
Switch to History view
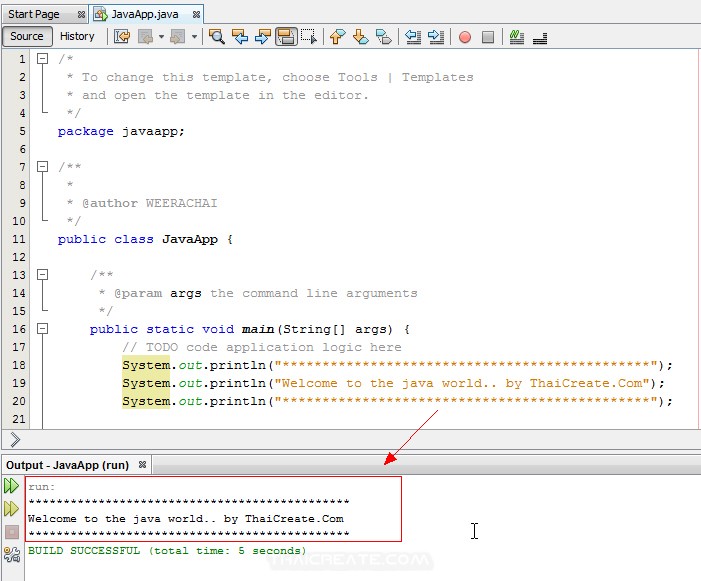pos(77,36)
